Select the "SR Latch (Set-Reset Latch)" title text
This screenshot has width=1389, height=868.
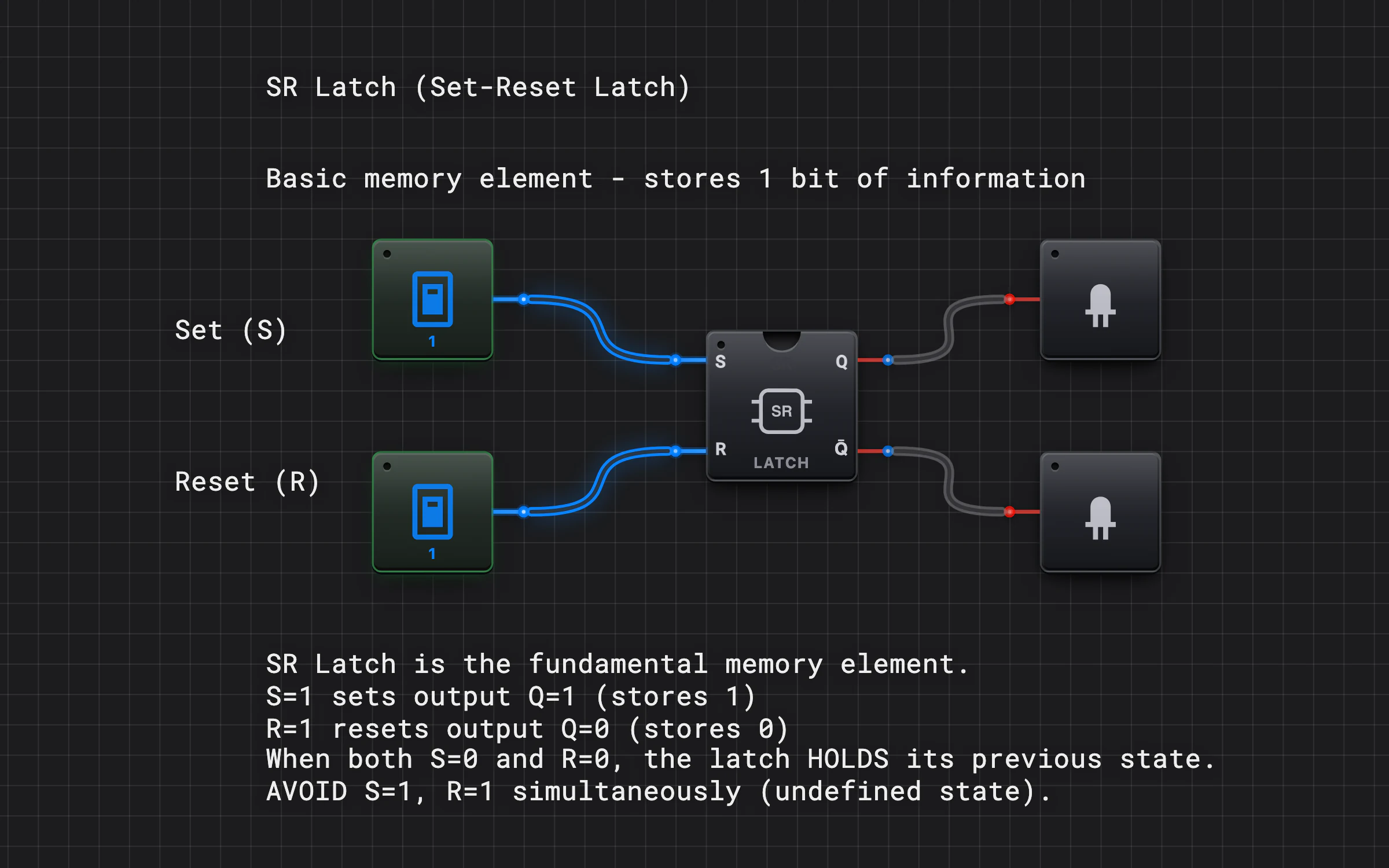click(x=478, y=88)
